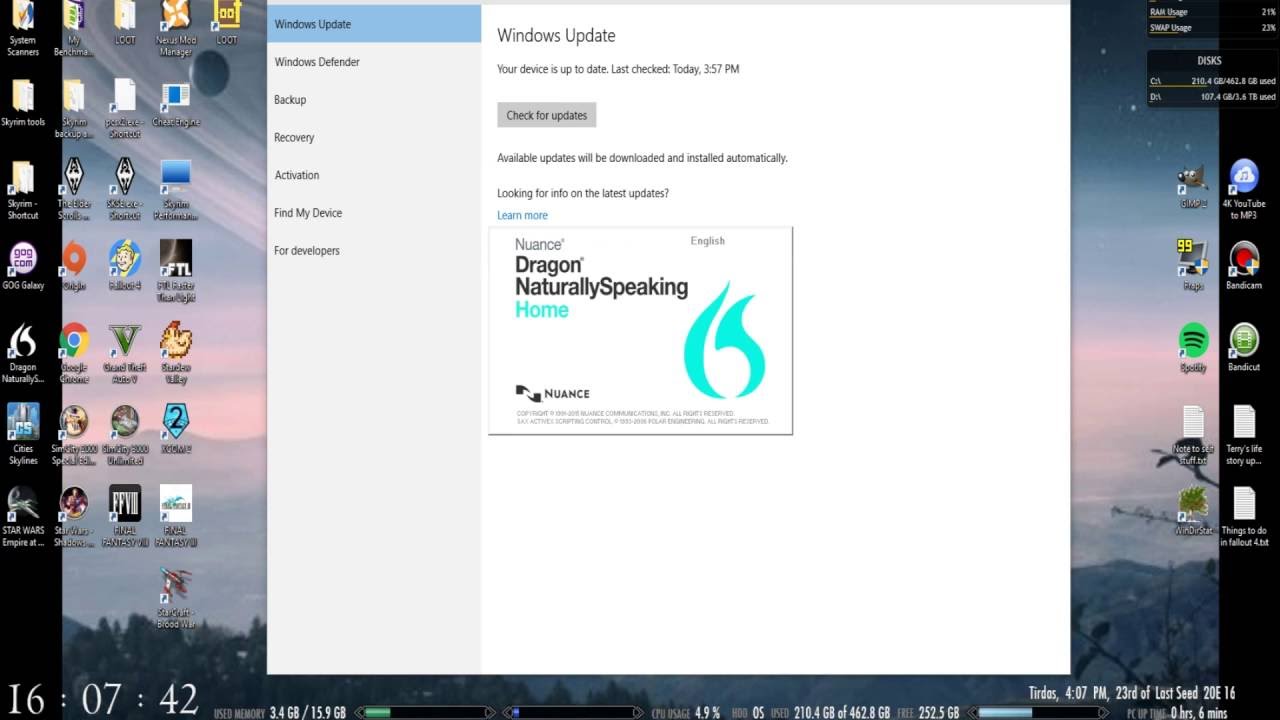Click the Check for updates button
The image size is (1280, 720).
(547, 115)
